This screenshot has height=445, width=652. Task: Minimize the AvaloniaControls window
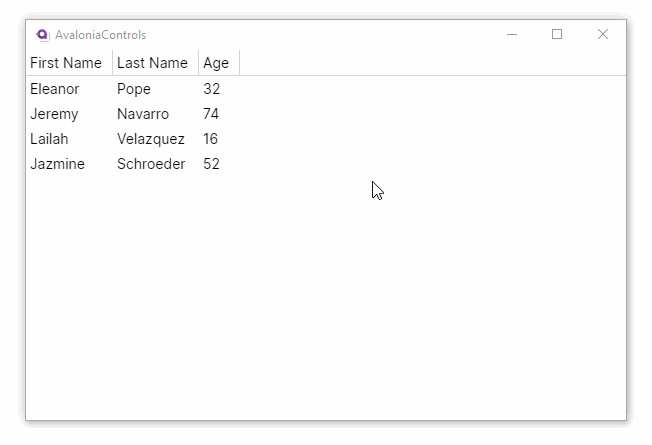click(512, 34)
